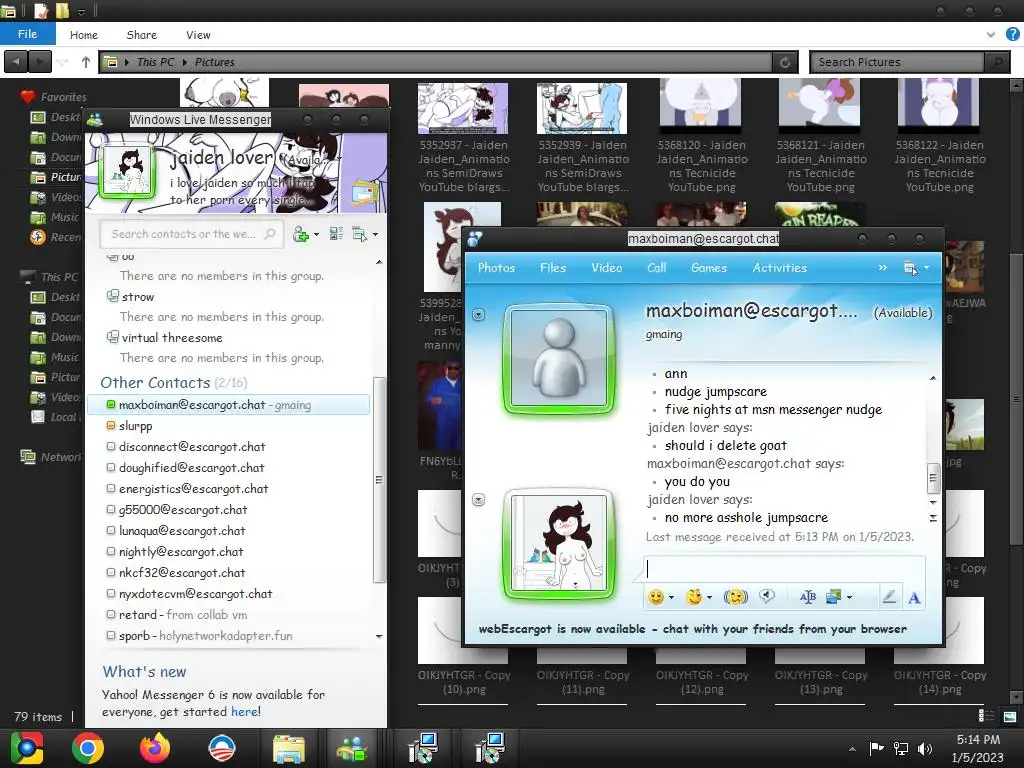Start a Video call from chat toolbar

[x=607, y=268]
